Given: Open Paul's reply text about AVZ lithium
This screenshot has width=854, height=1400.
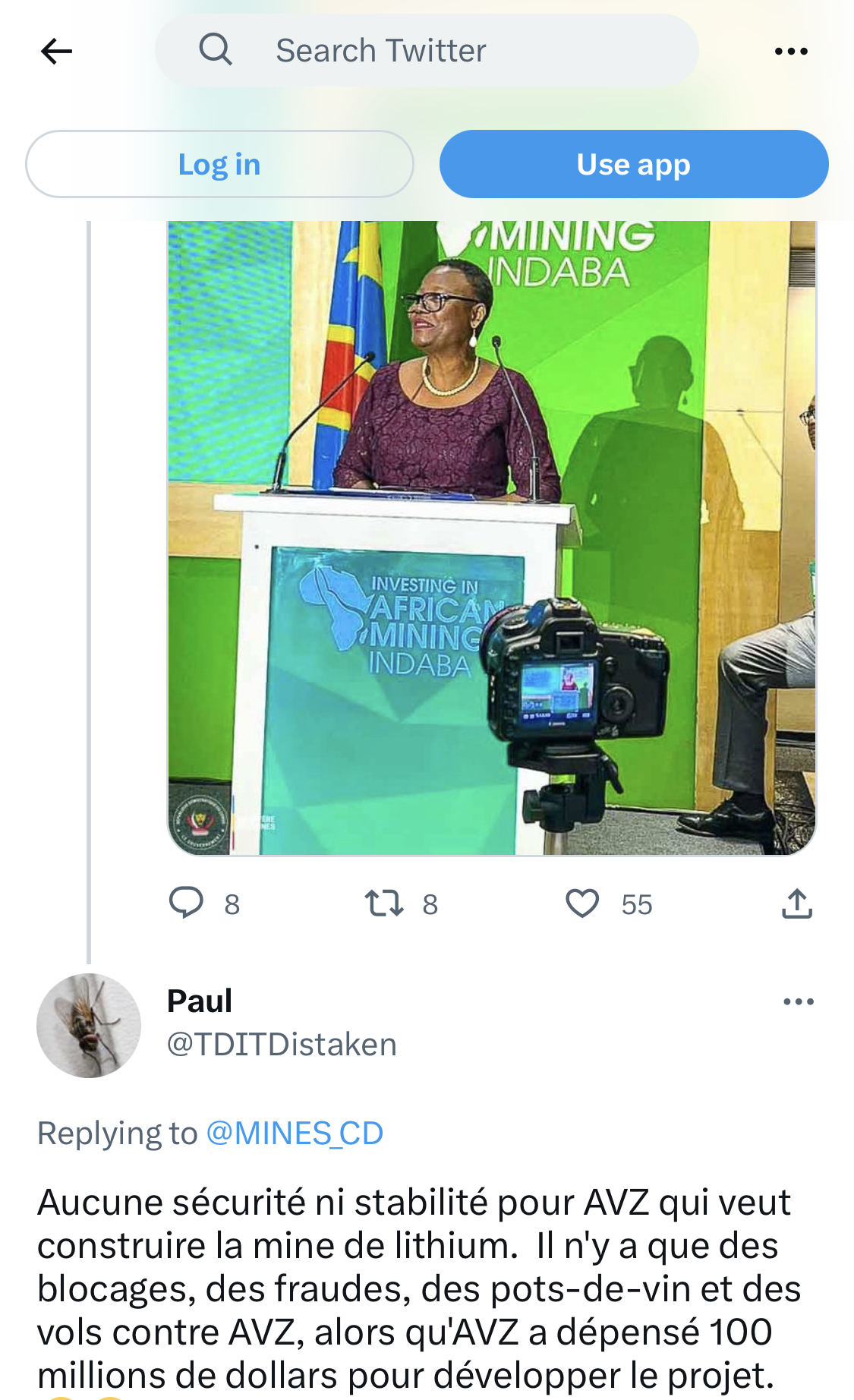Looking at the screenshot, I should tap(418, 1288).
